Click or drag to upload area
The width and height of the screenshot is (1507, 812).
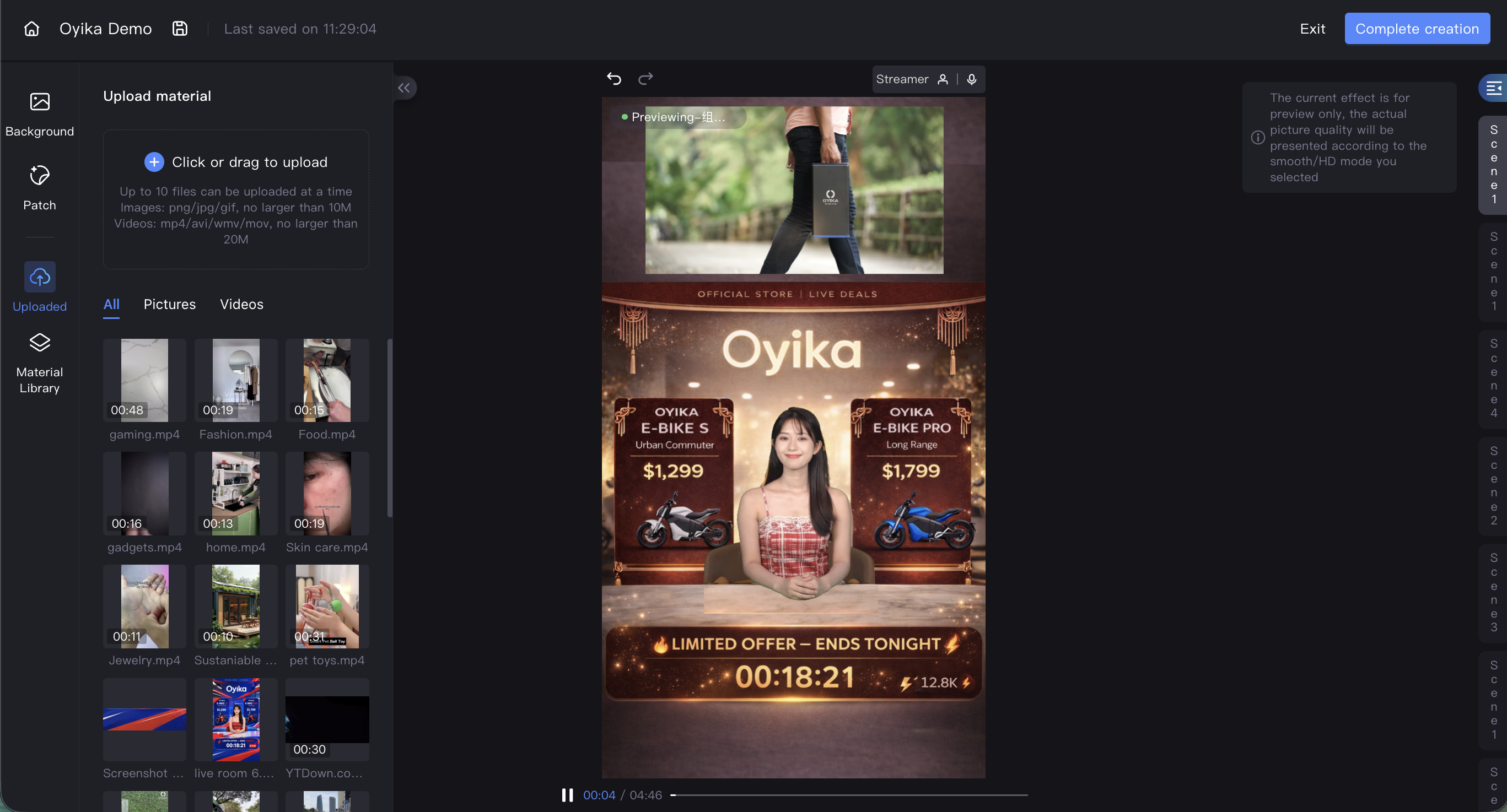236,199
